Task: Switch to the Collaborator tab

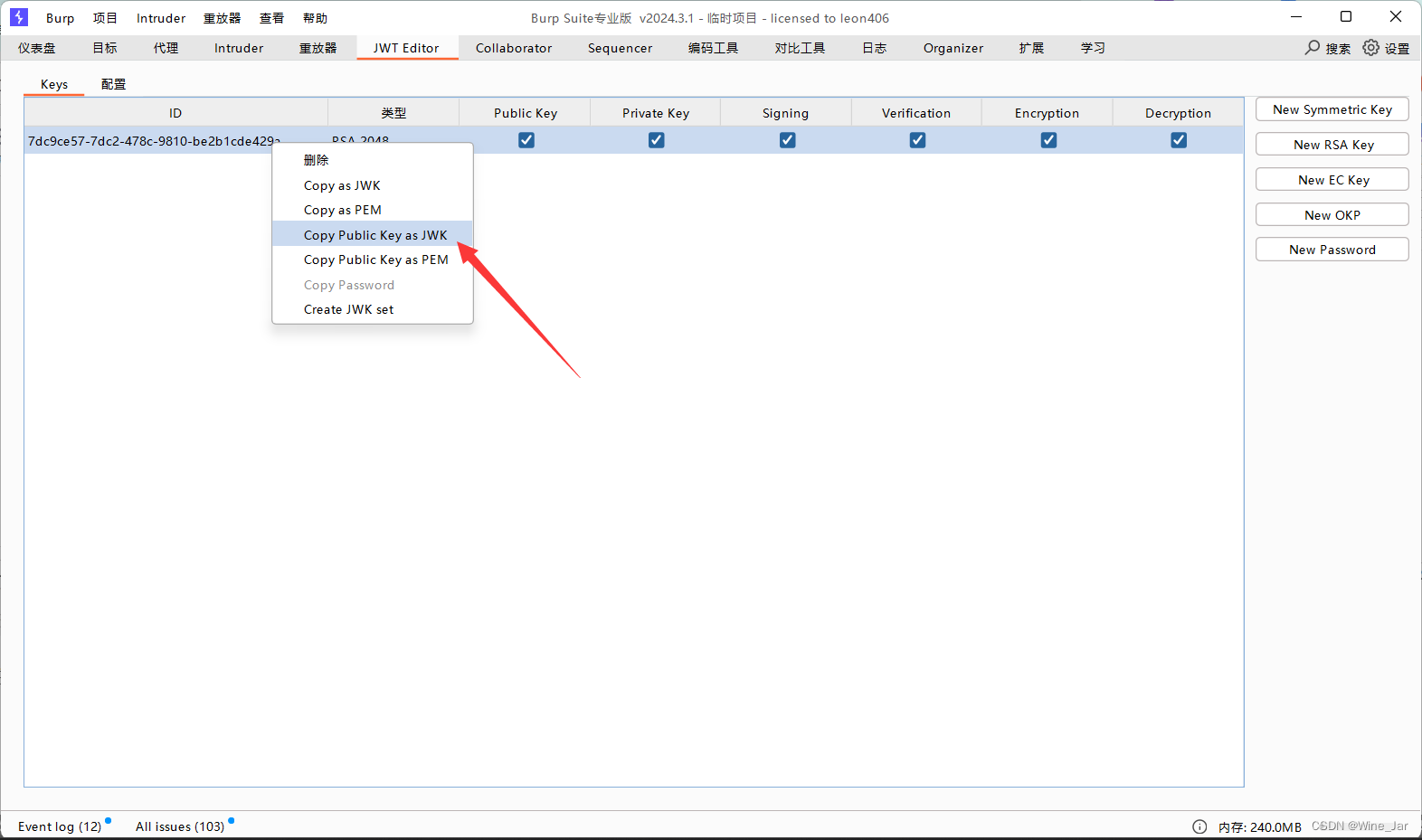Action: [514, 48]
